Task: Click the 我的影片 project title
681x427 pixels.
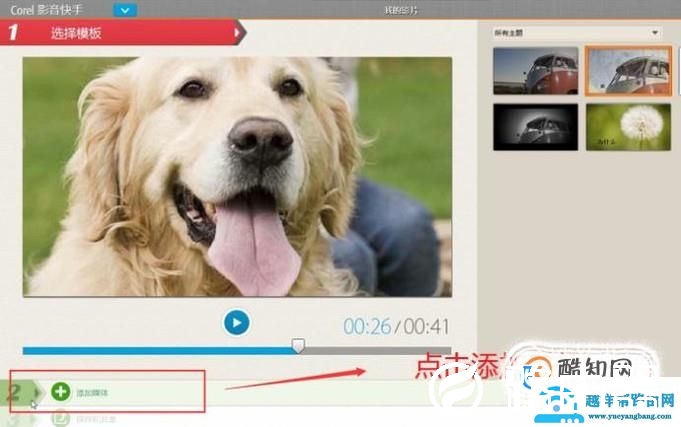Action: pos(397,10)
